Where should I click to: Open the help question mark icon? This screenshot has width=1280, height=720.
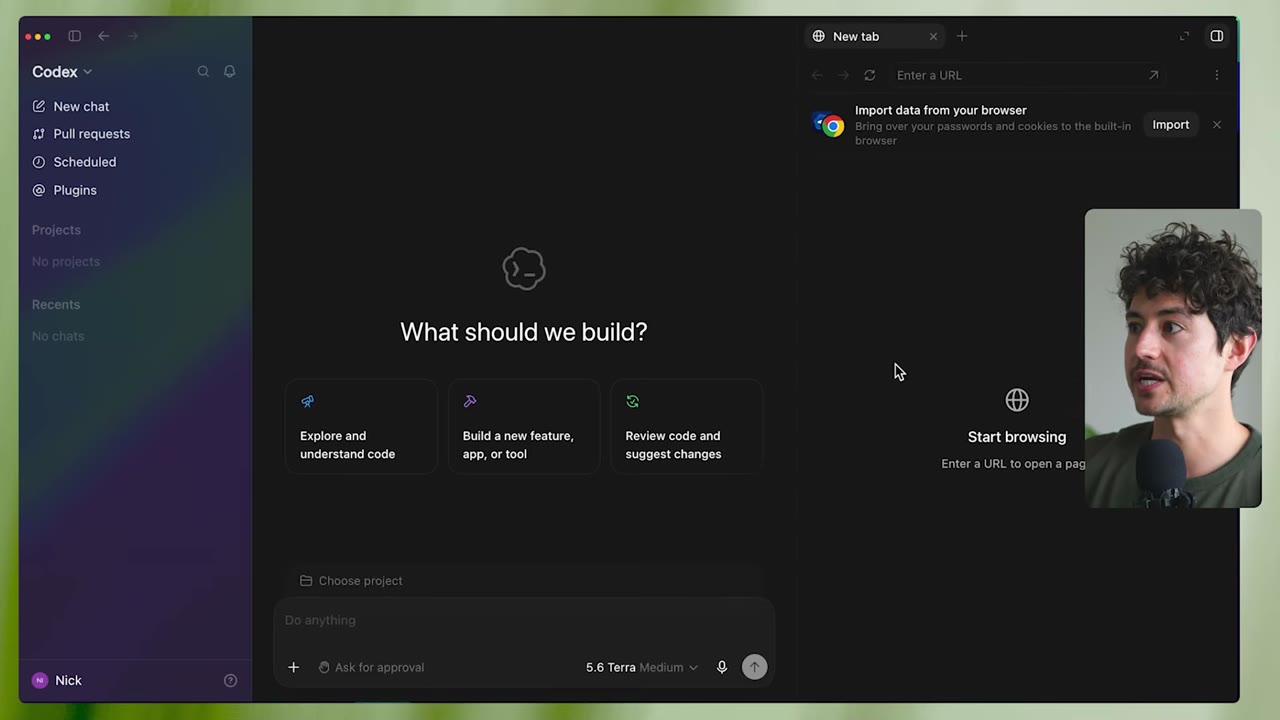(230, 680)
